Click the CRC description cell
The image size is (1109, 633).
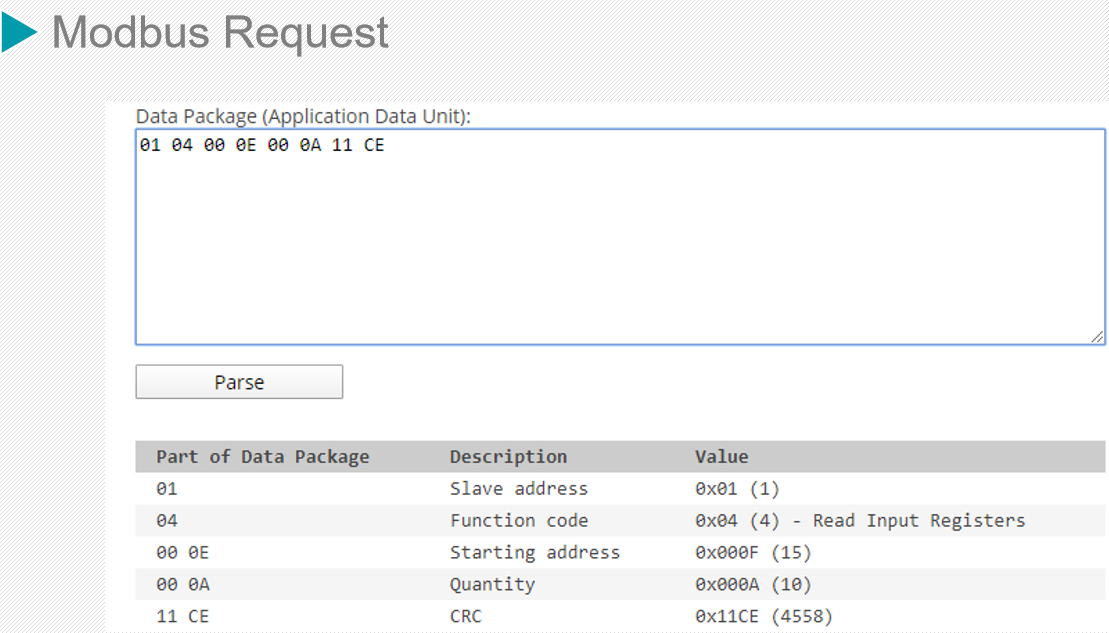(x=465, y=617)
